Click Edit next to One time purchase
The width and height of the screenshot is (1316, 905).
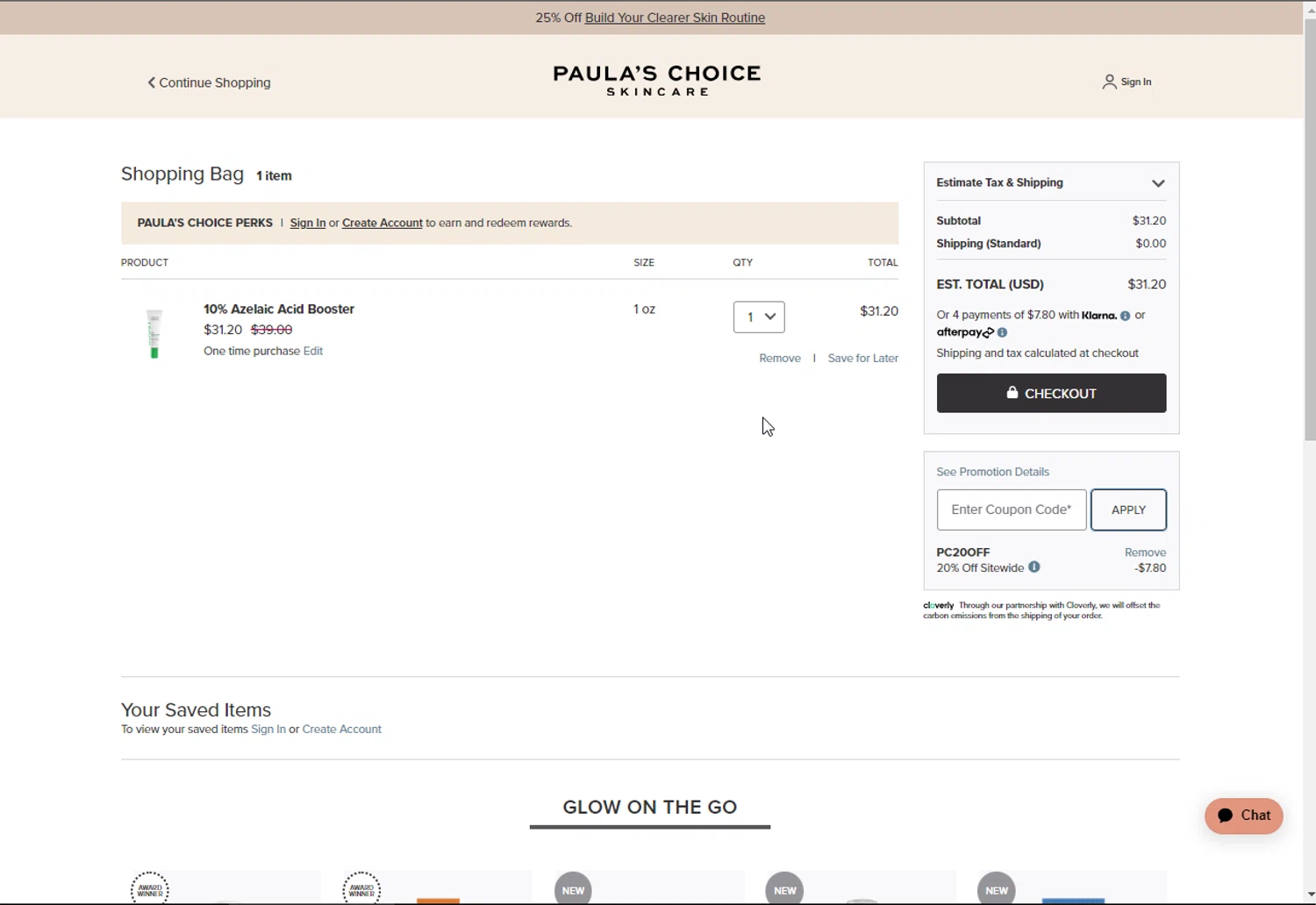pyautogui.click(x=313, y=351)
